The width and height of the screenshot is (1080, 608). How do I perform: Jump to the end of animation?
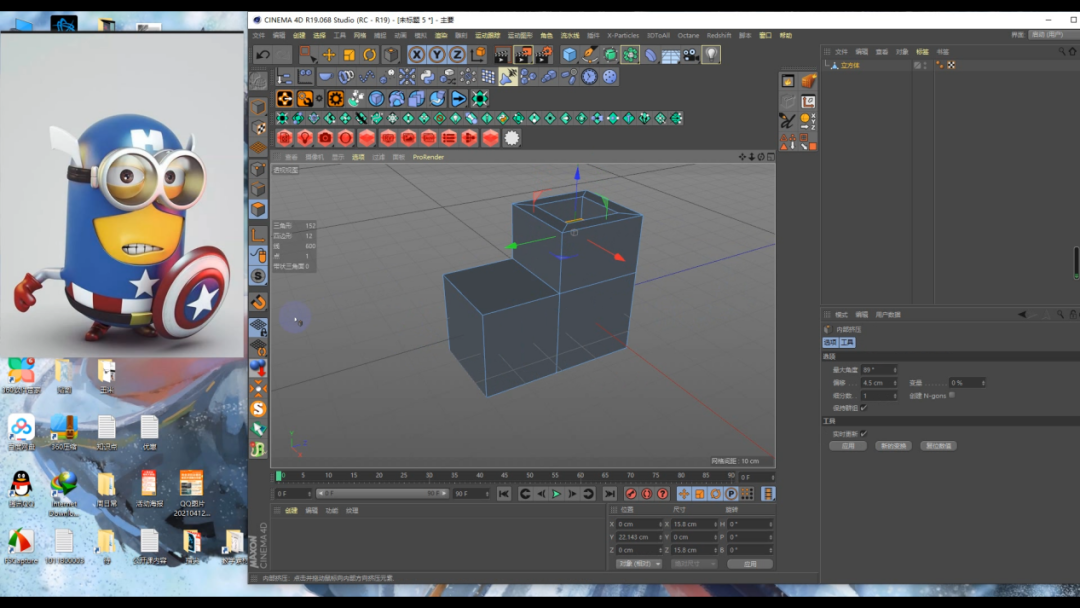click(x=610, y=494)
